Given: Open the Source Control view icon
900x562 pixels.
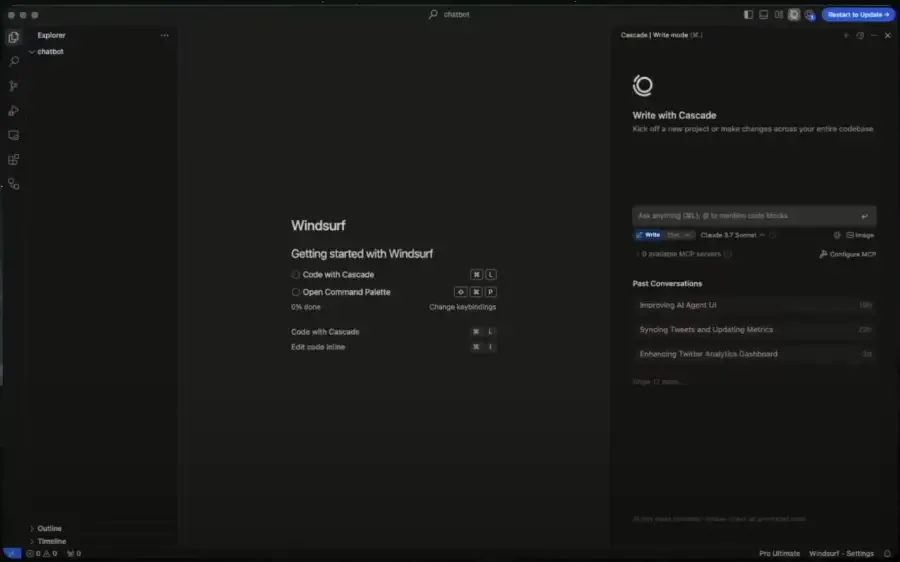Looking at the screenshot, I should coord(14,86).
